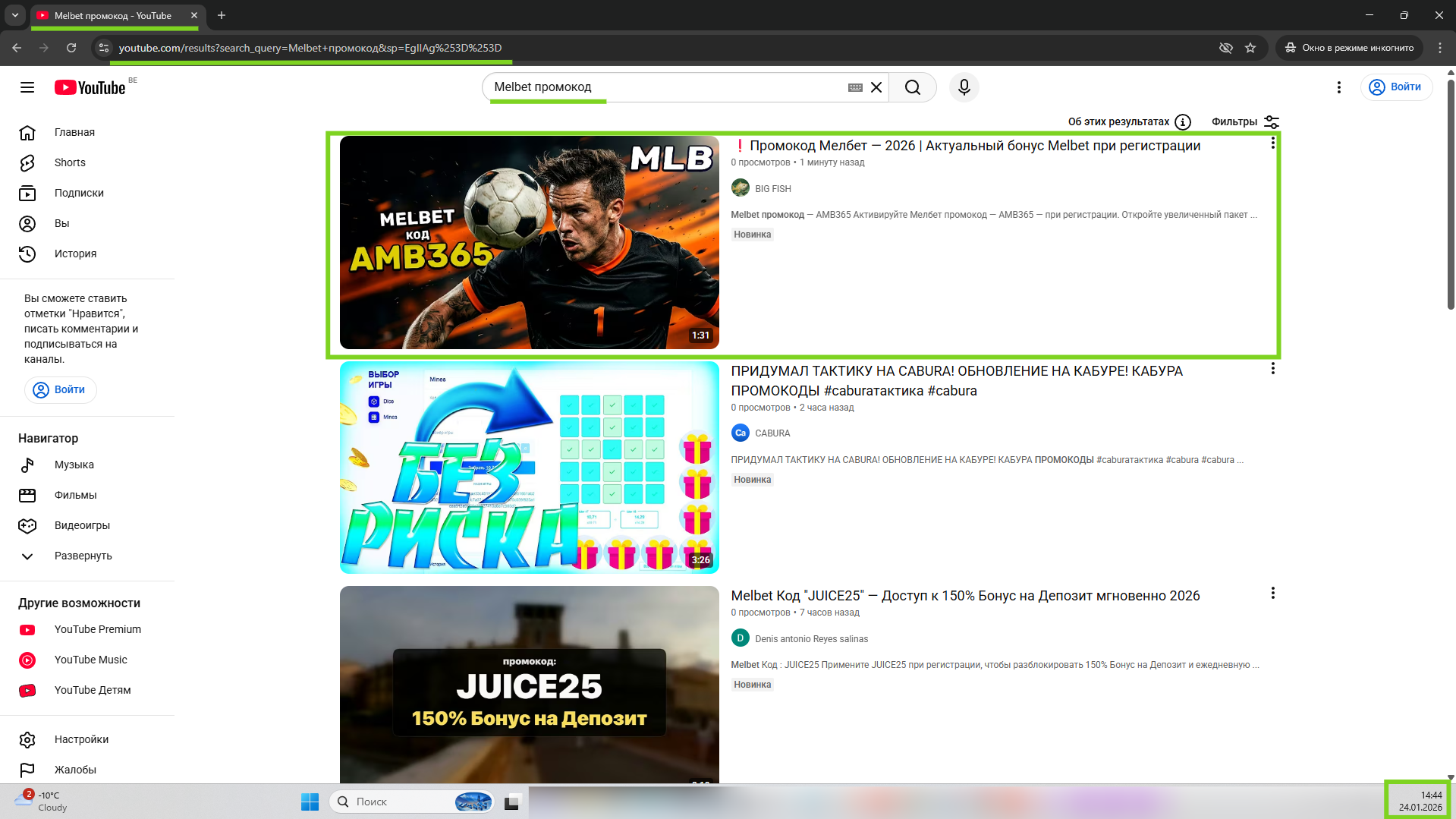Open the Chrome three-dot menu

point(1440,48)
